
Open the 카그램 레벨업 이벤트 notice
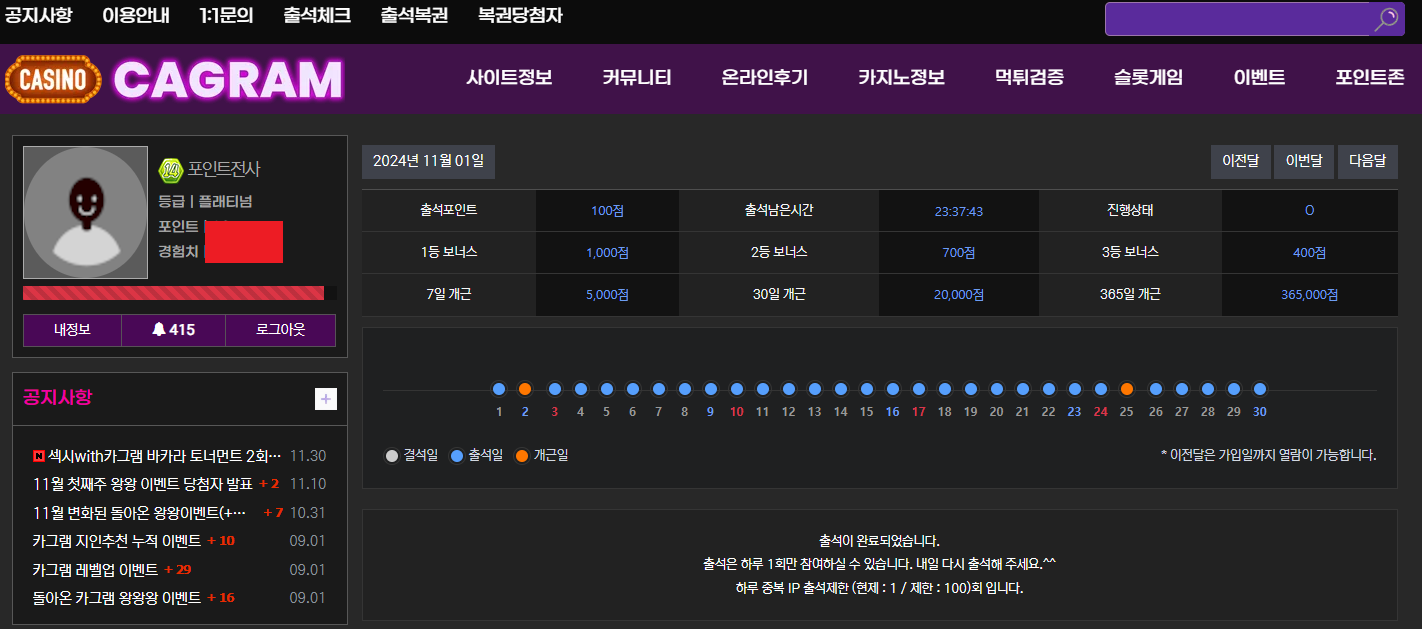[95, 570]
